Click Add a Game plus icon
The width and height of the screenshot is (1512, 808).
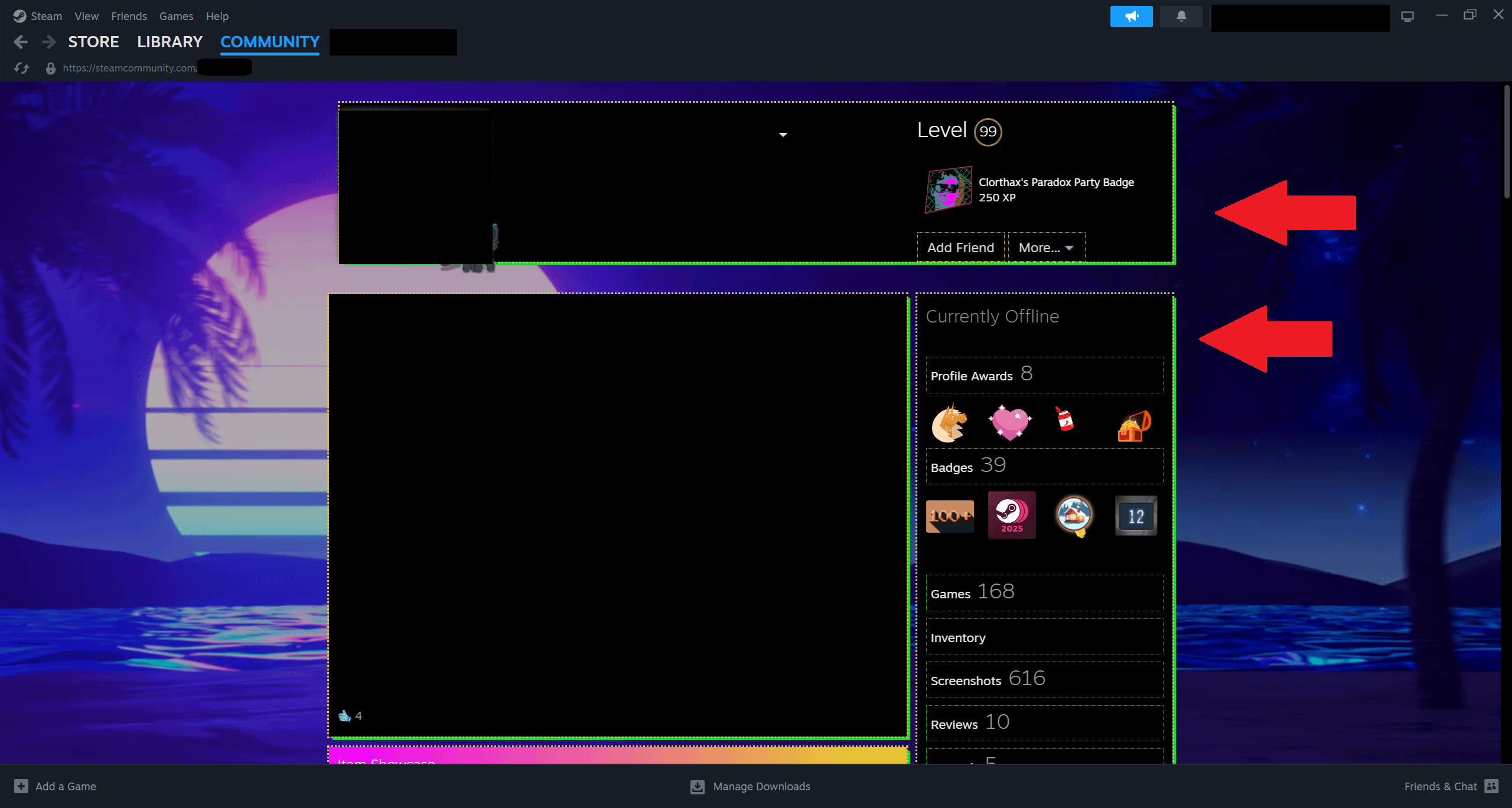coord(21,786)
